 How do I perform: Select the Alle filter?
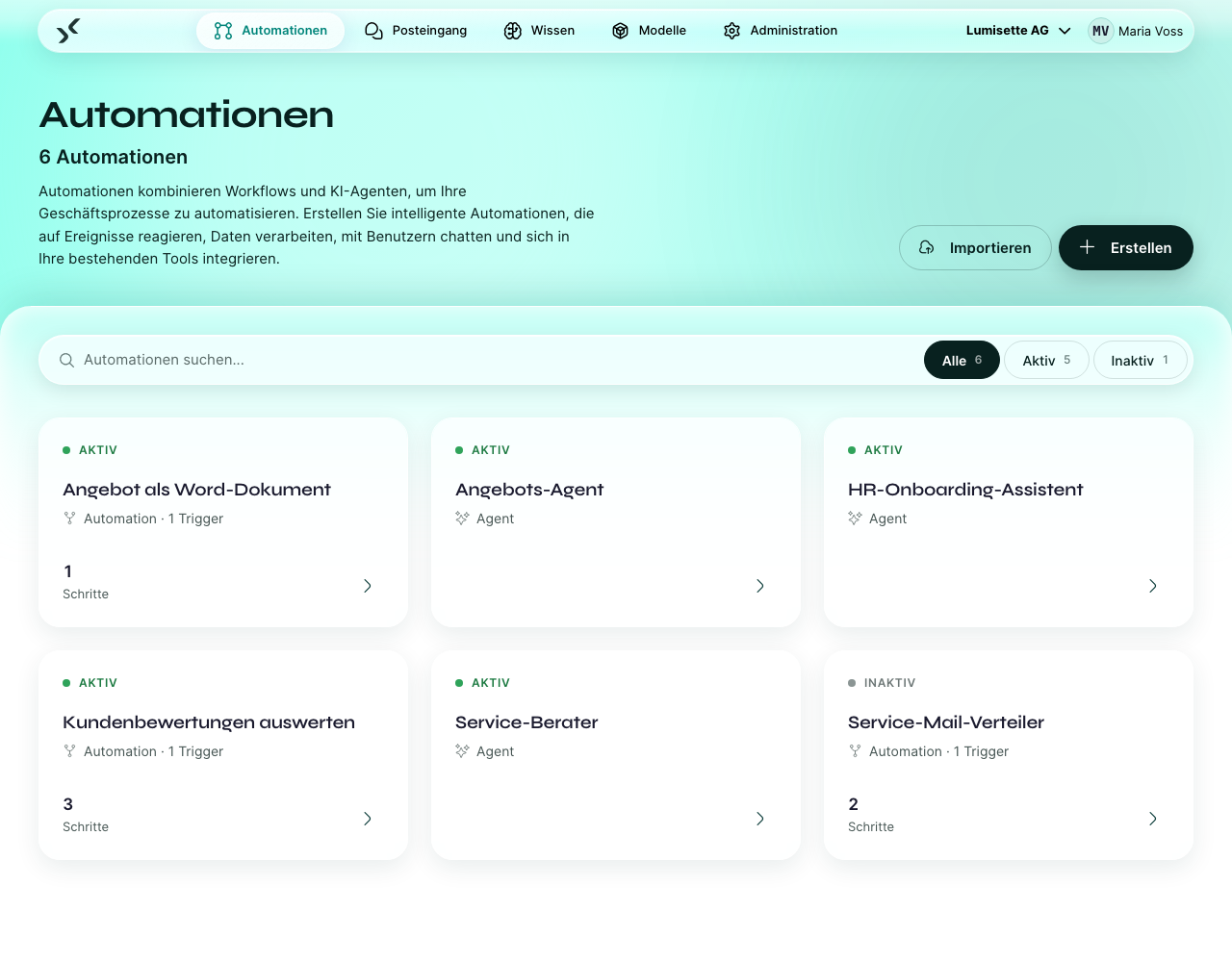click(x=962, y=360)
